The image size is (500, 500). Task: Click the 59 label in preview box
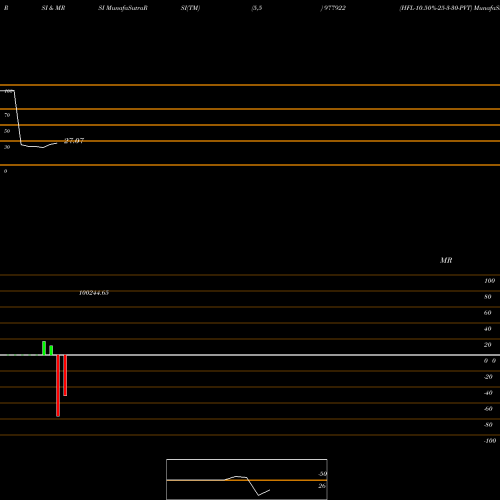click(x=322, y=474)
